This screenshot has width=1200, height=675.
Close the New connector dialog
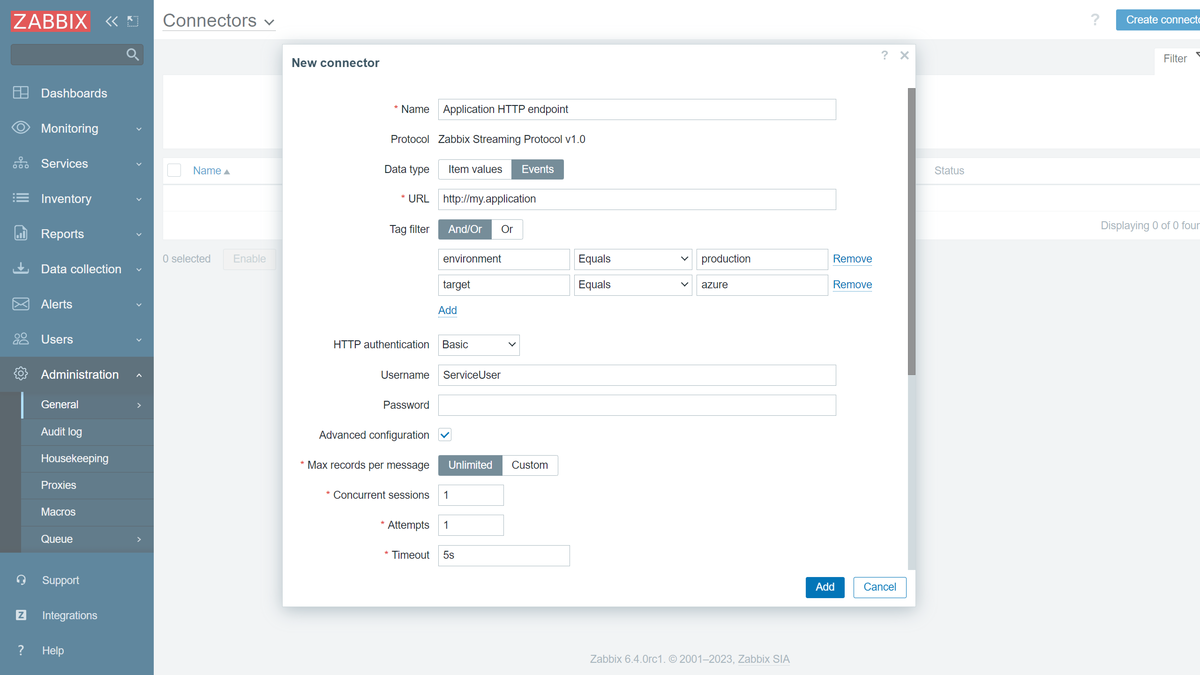point(904,55)
